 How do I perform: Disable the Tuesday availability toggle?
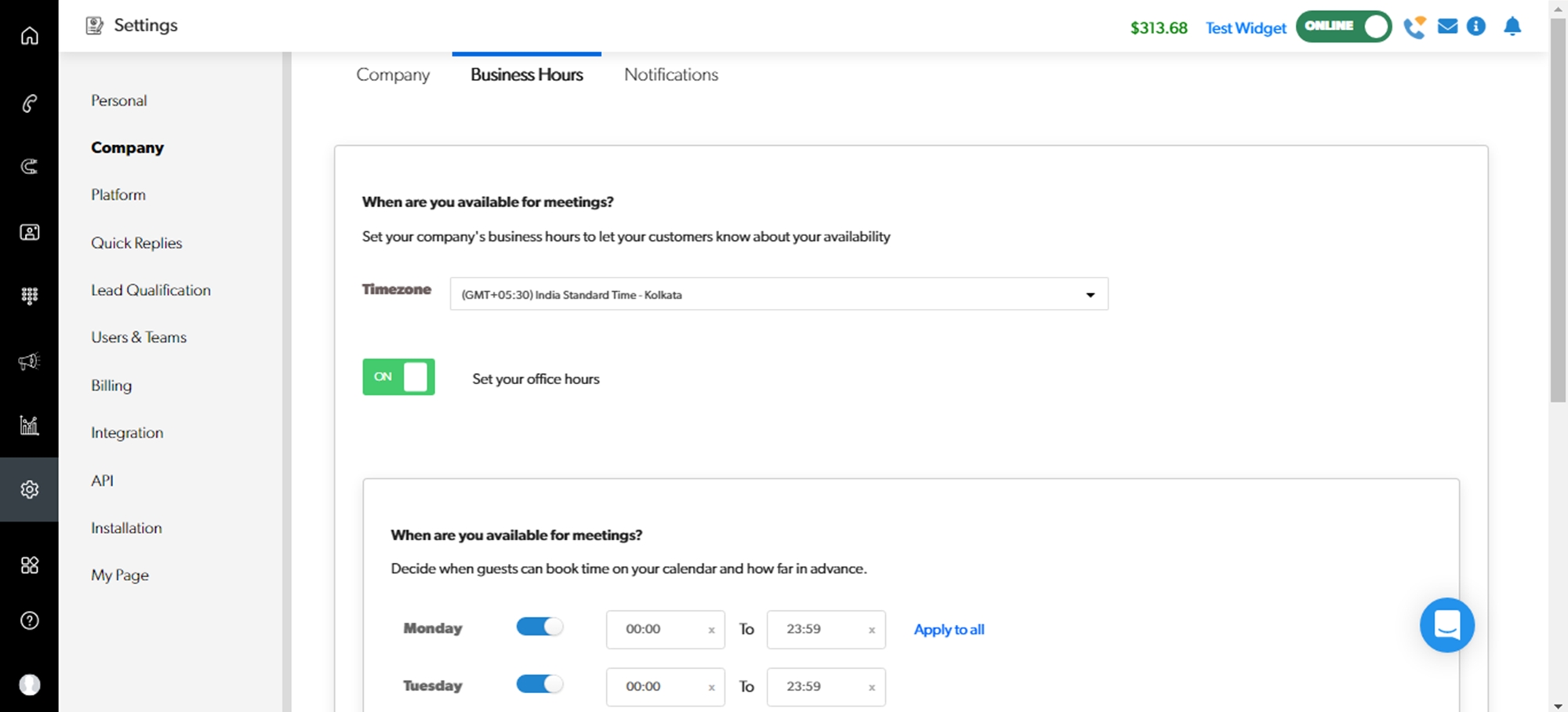[539, 685]
